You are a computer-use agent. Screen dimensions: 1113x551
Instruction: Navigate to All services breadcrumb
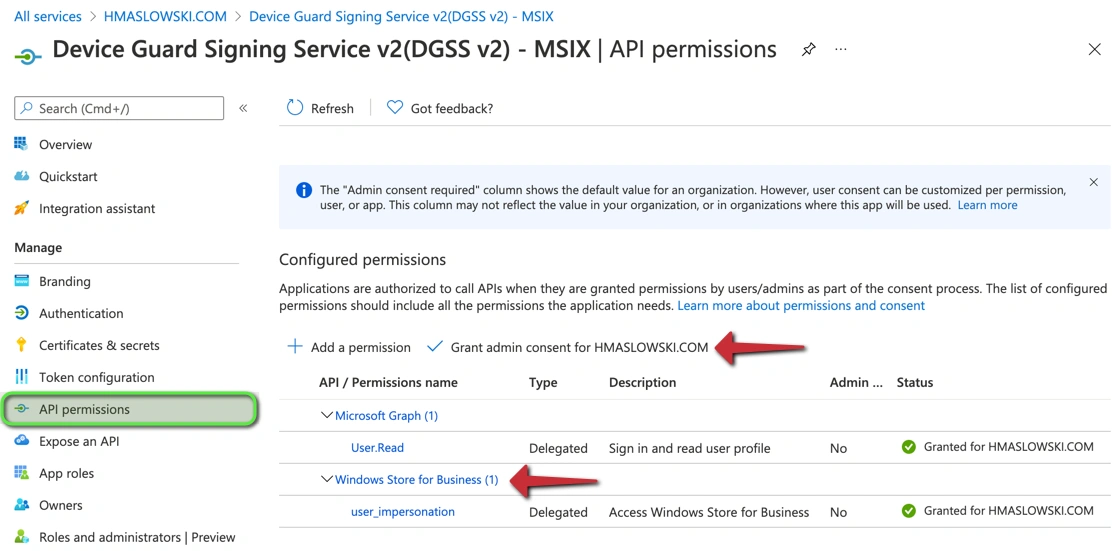[x=48, y=16]
